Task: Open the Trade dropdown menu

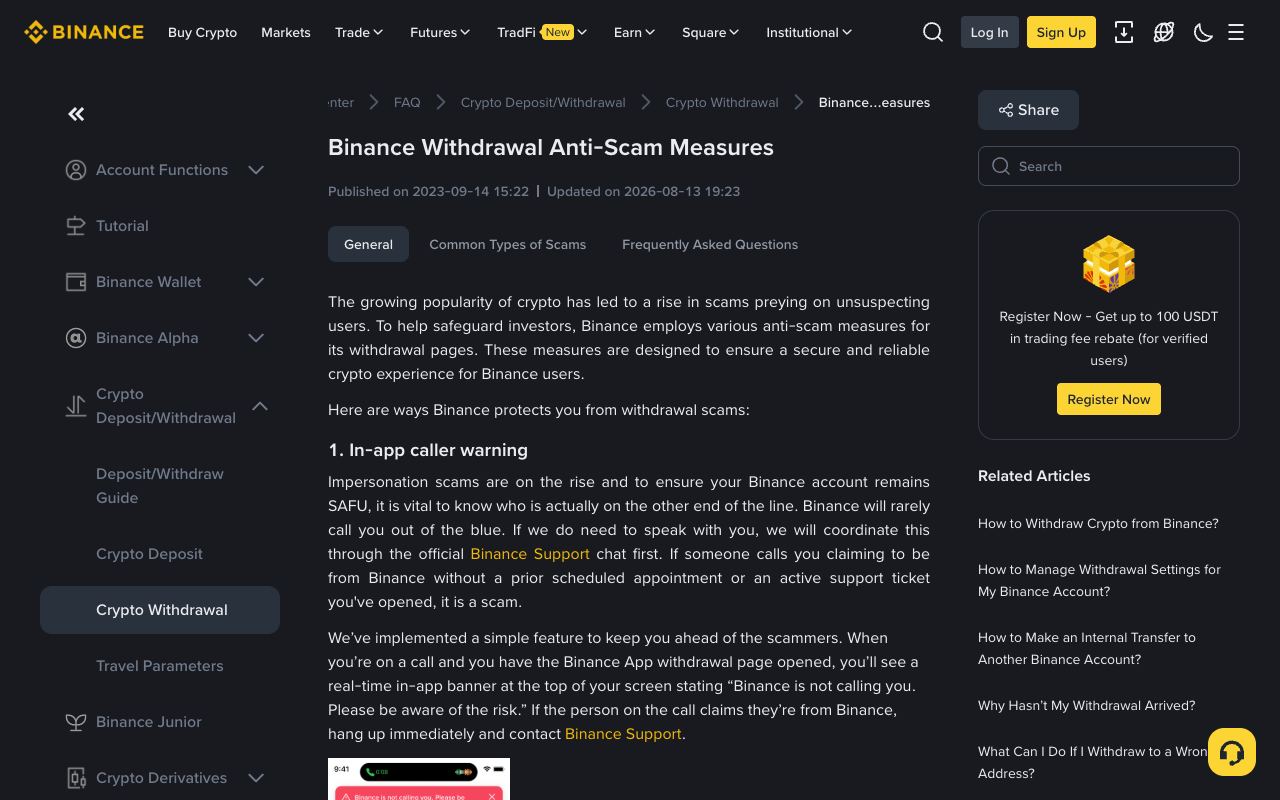Action: [x=360, y=32]
